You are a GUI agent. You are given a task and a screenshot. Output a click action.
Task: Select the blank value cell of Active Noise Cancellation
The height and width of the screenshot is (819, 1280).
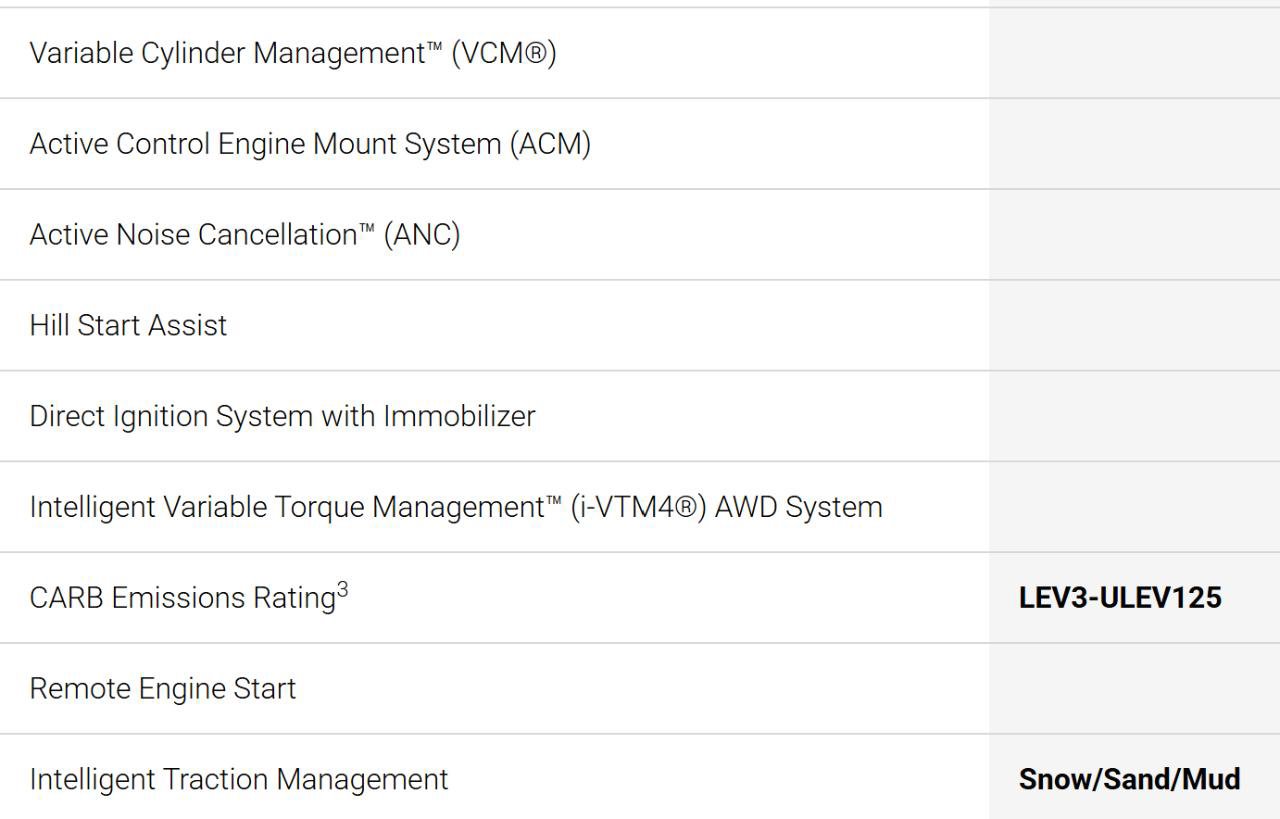(1135, 235)
